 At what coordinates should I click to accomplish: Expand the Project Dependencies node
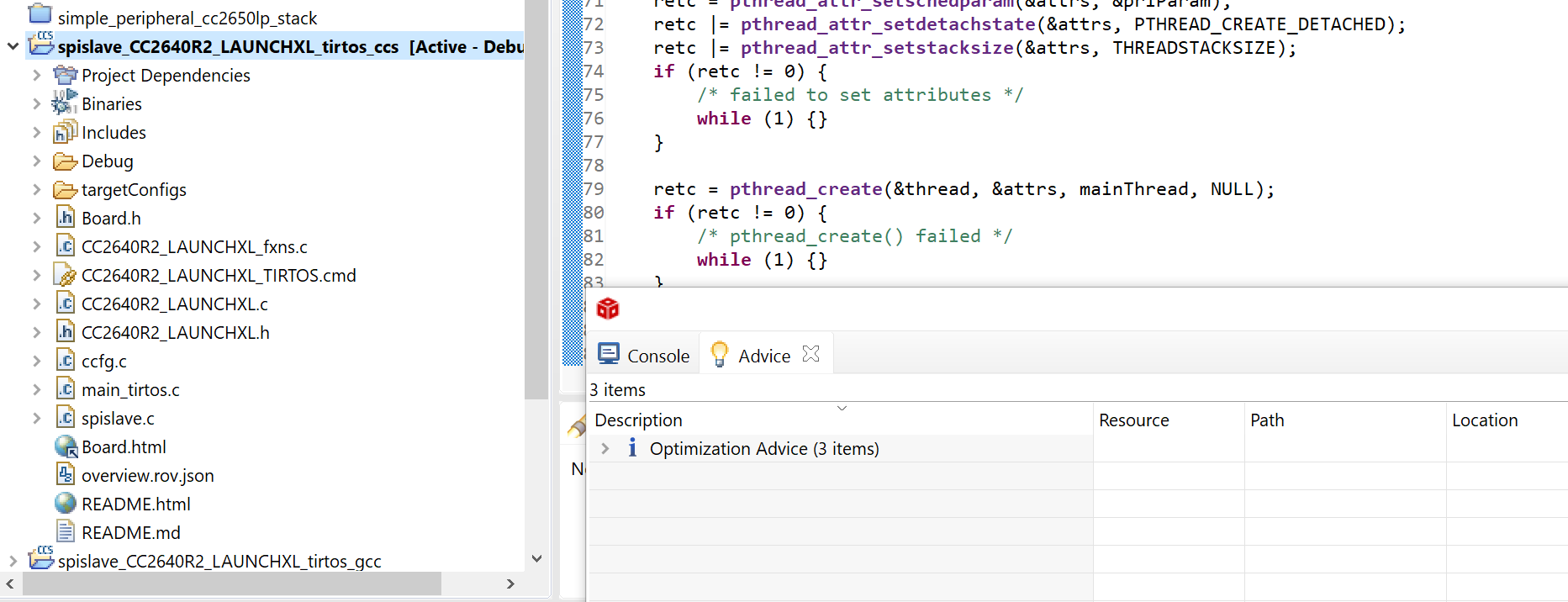[36, 75]
